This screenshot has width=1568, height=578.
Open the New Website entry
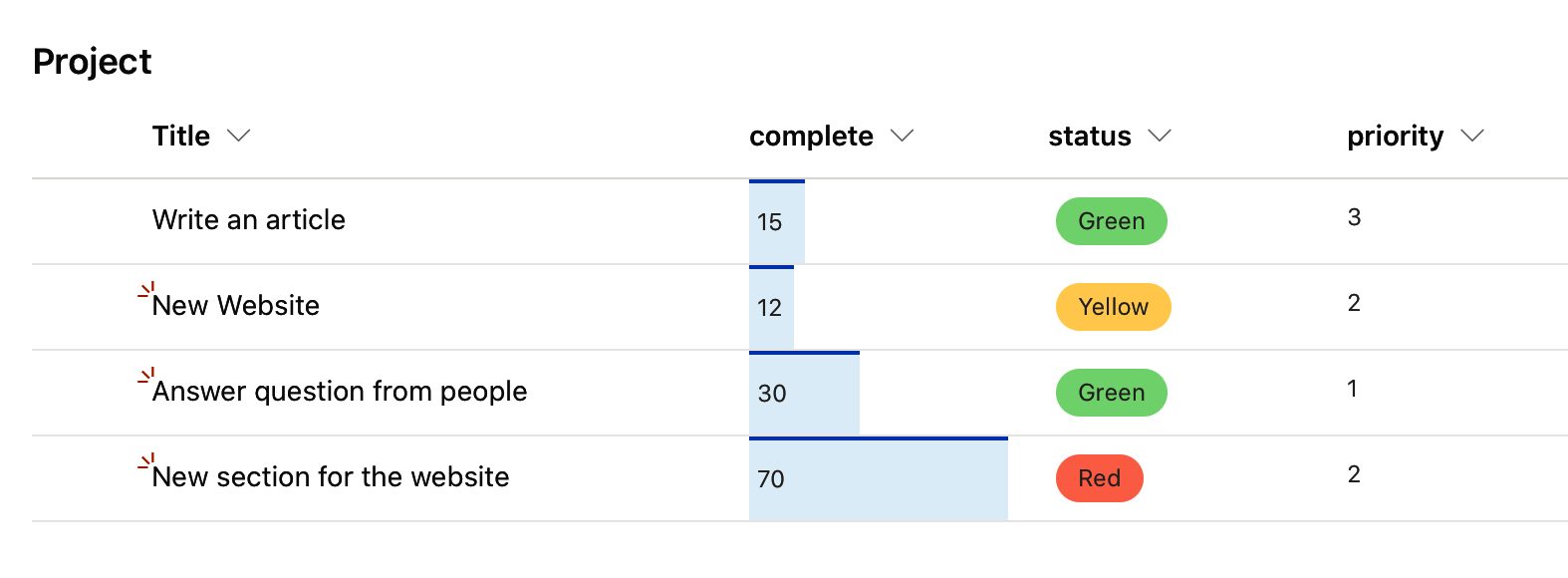pyautogui.click(x=235, y=306)
